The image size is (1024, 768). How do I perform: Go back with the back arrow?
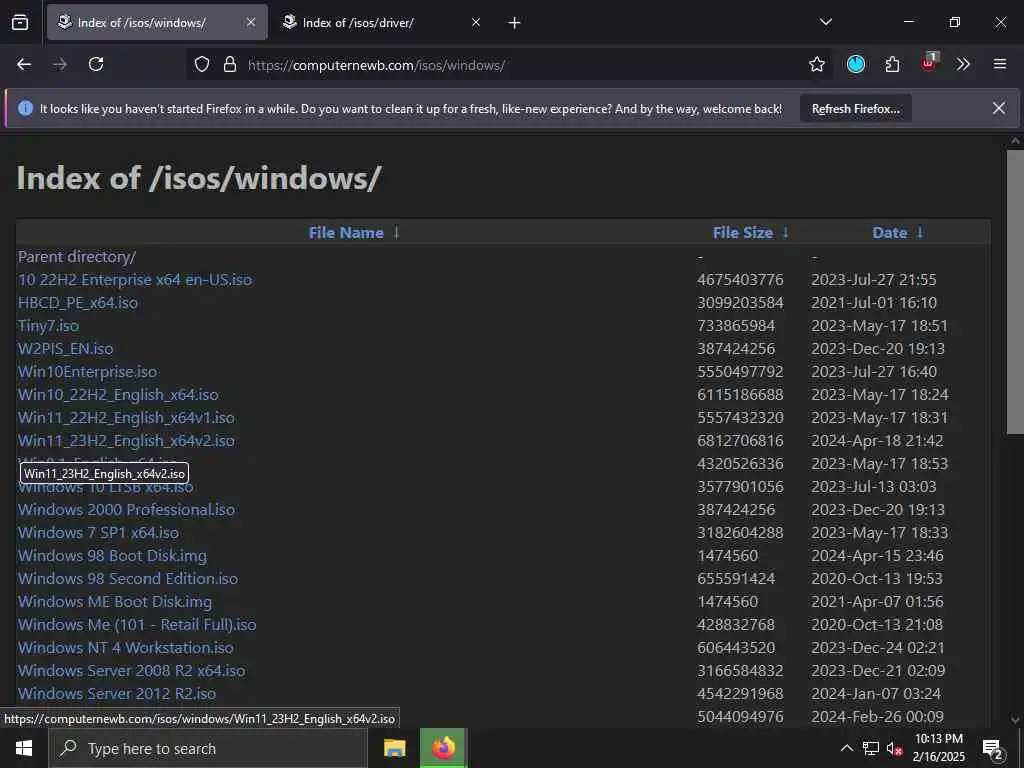click(24, 64)
